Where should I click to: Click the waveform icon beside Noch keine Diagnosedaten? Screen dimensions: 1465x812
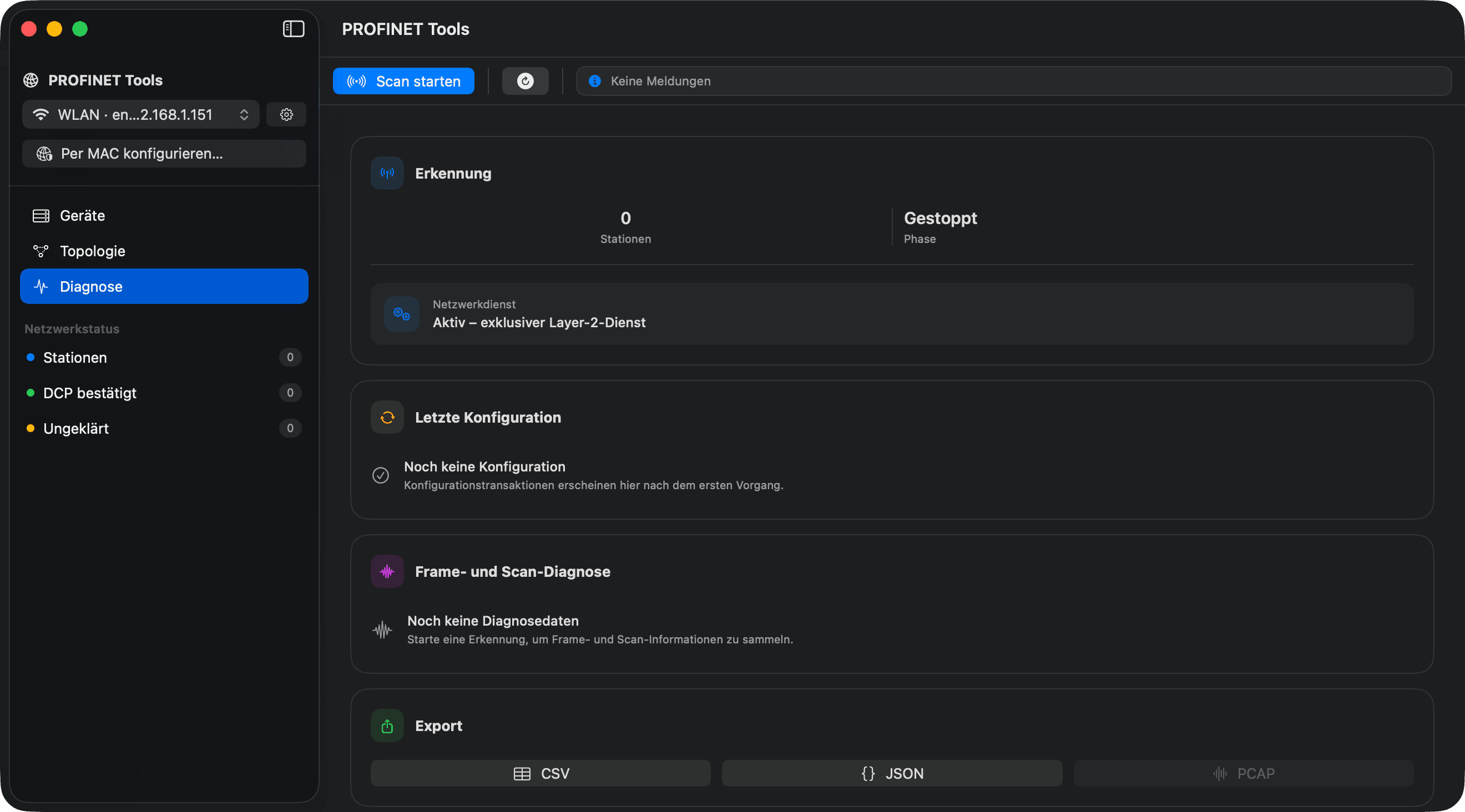click(382, 630)
